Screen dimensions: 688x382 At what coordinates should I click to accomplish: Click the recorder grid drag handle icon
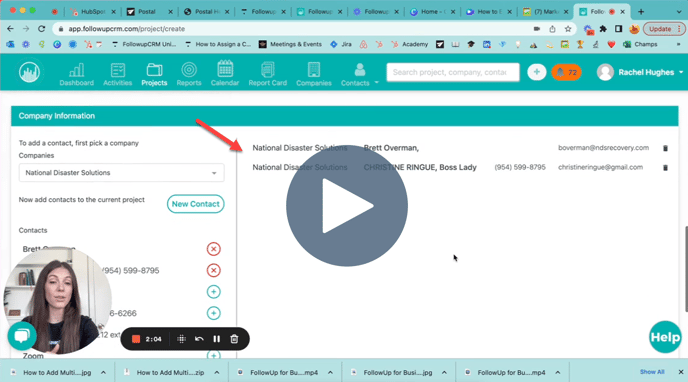click(x=181, y=339)
